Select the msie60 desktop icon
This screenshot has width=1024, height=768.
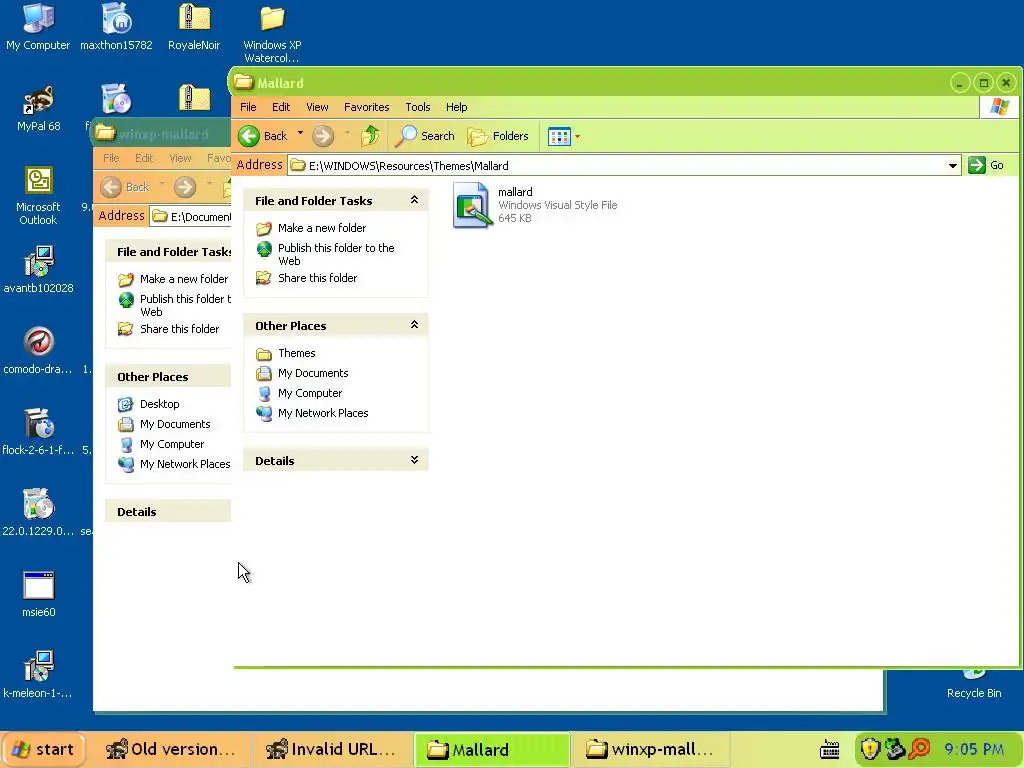pyautogui.click(x=39, y=594)
